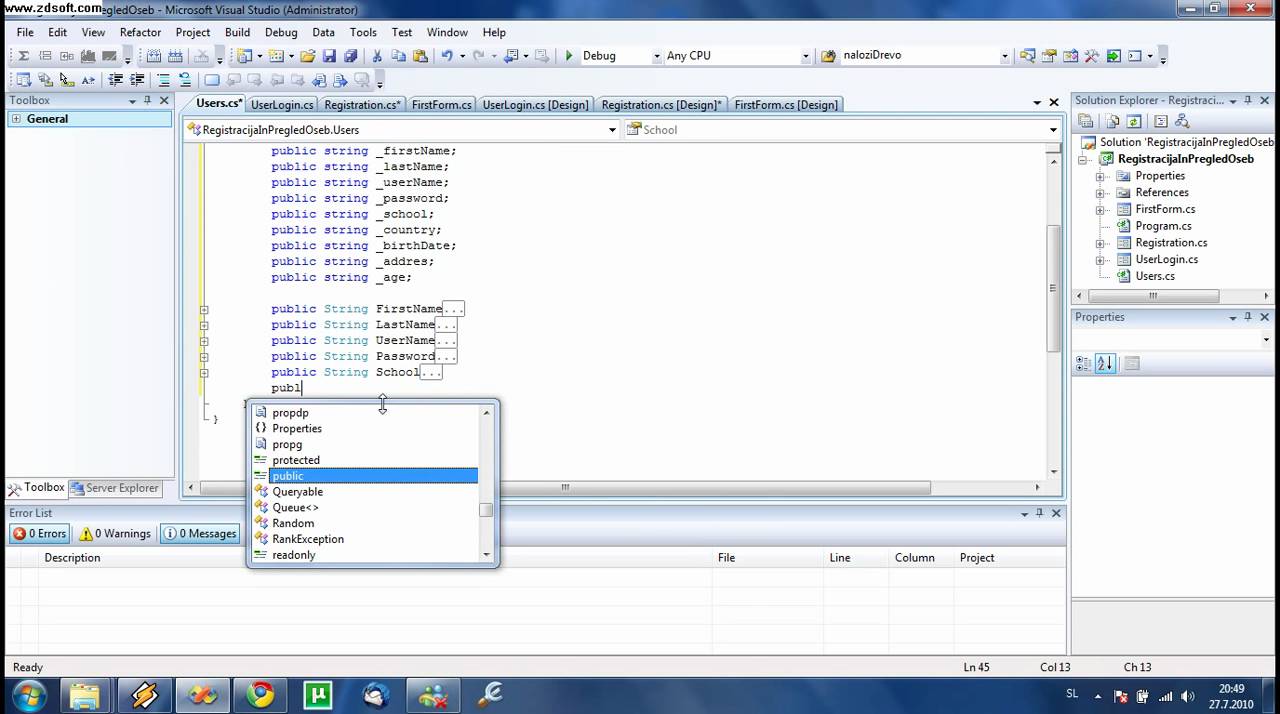This screenshot has width=1280, height=714.
Task: Expand FirstForm.cs node in Solution Explorer
Action: click(x=1100, y=210)
